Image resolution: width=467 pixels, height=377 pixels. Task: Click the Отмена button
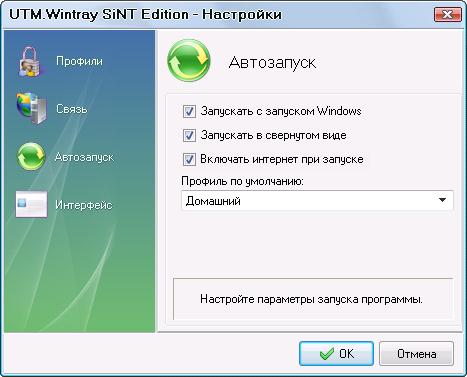(x=416, y=354)
